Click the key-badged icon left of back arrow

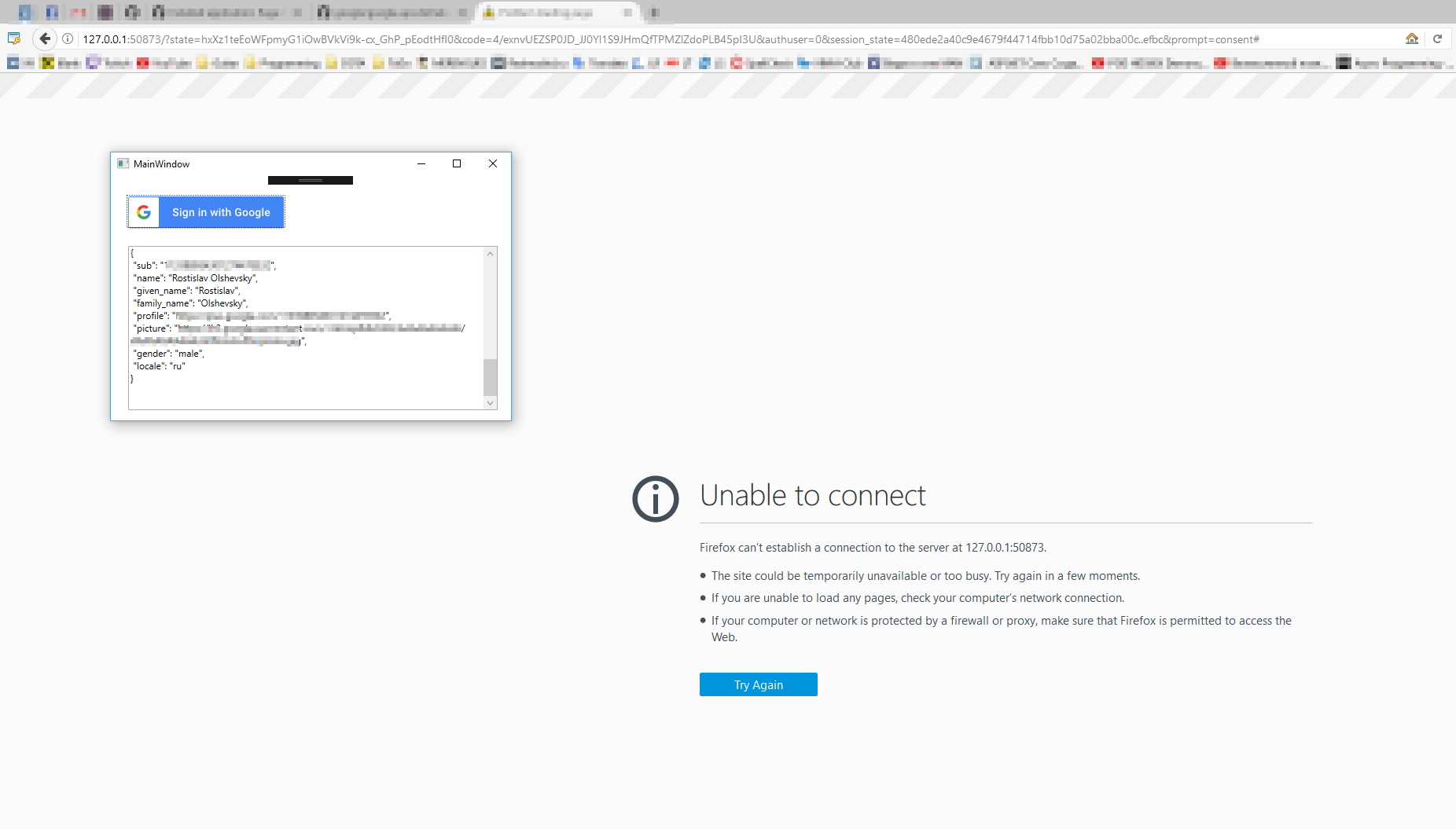click(13, 39)
